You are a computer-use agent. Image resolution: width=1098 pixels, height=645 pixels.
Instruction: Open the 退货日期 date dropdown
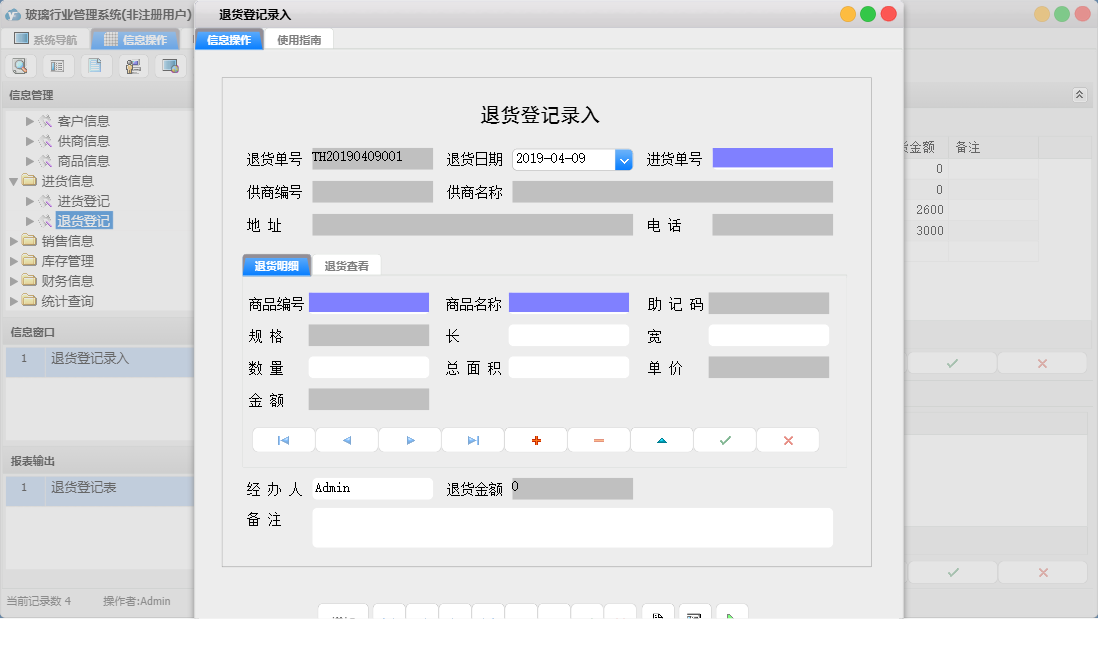(x=624, y=157)
